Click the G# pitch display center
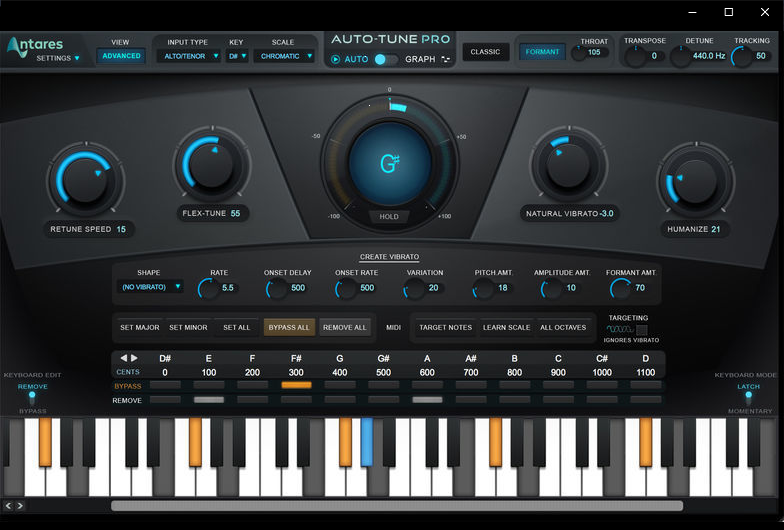The height and width of the screenshot is (530, 784). tap(390, 164)
